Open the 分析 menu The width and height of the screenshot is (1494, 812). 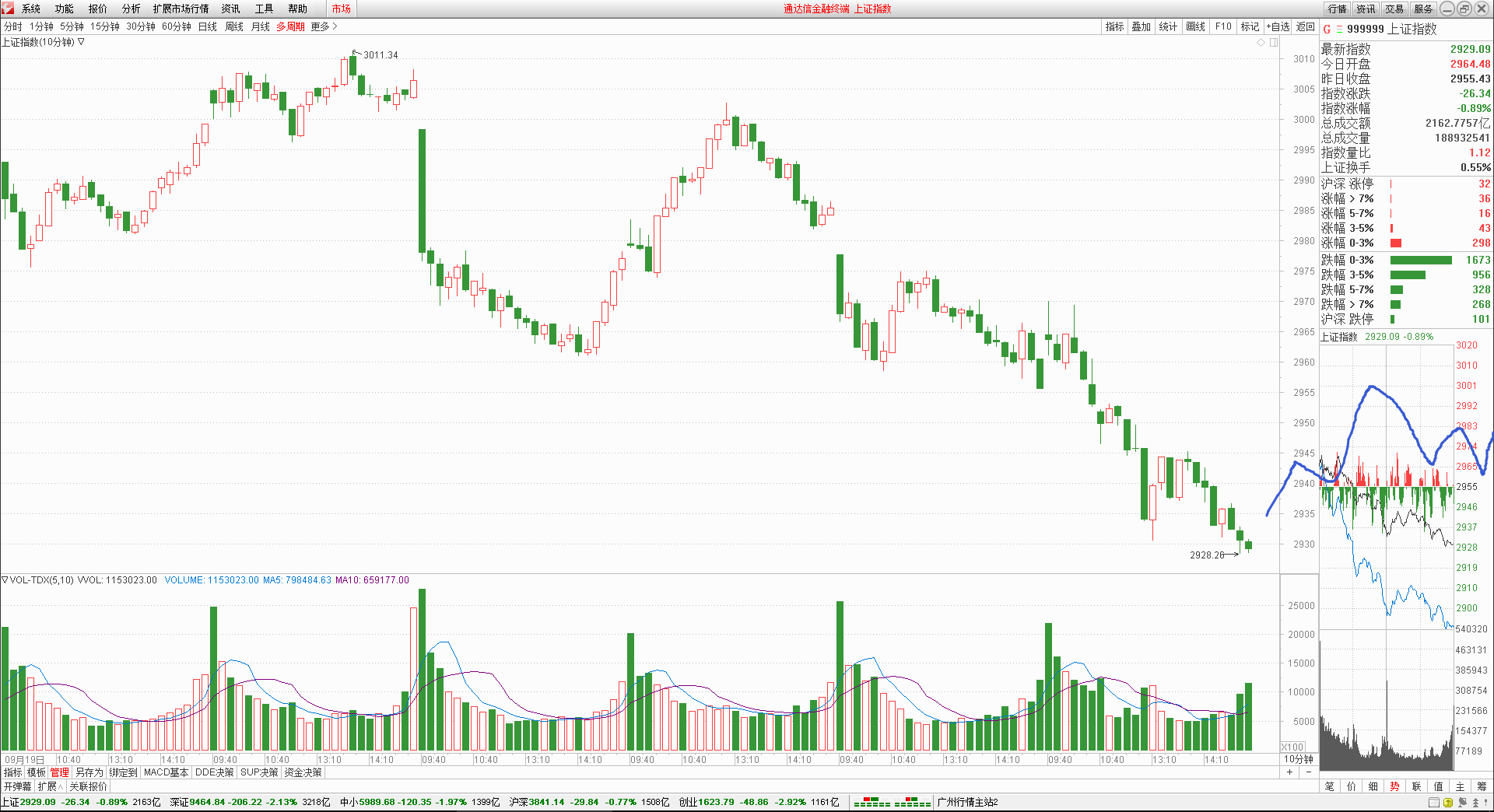[x=131, y=9]
